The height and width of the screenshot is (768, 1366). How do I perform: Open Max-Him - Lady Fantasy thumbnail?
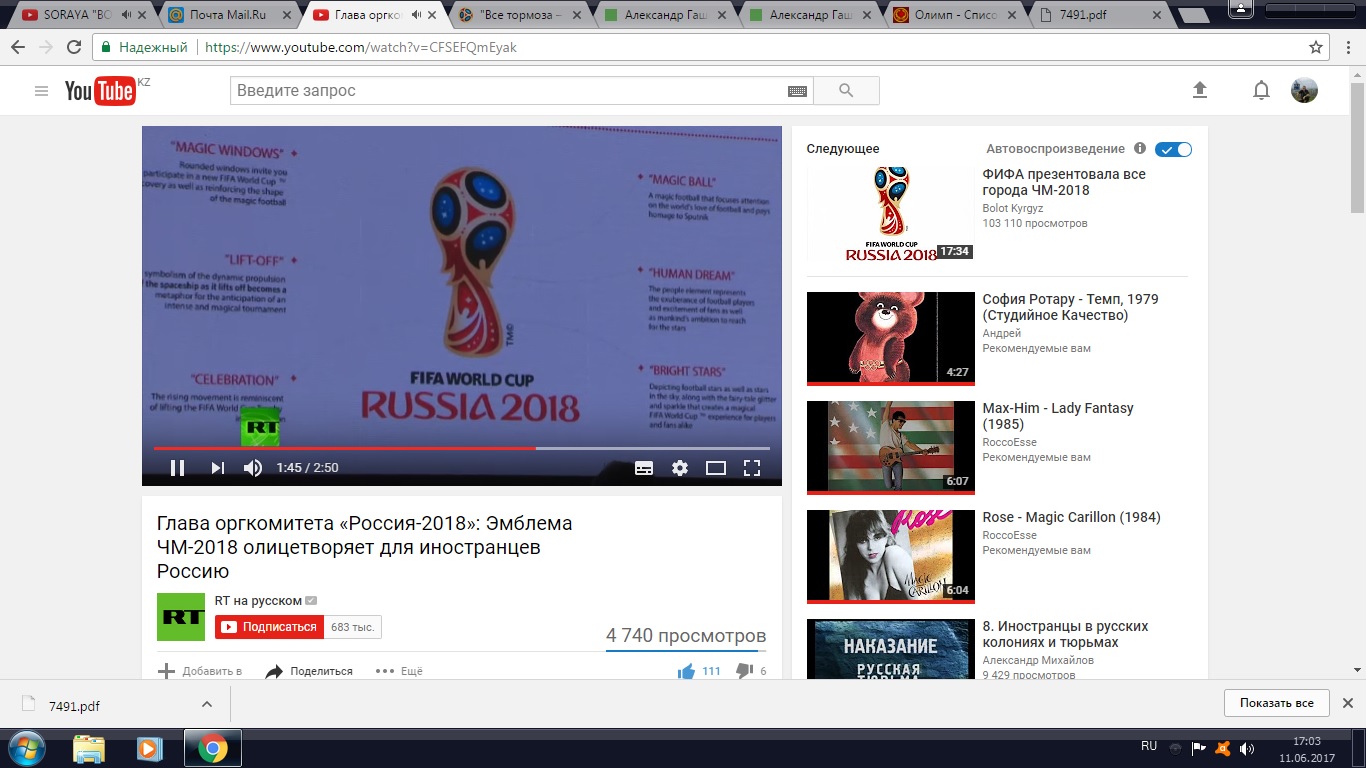(x=890, y=447)
